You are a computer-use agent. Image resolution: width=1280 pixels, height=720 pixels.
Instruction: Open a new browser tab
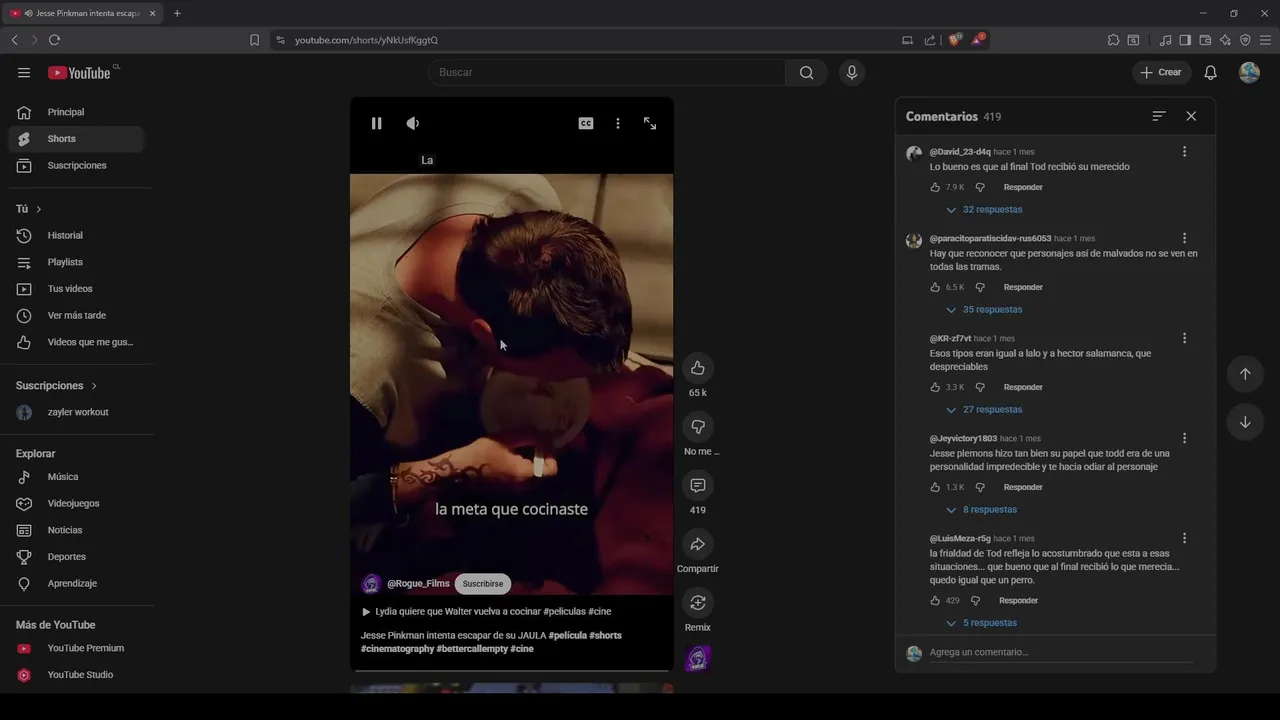click(x=177, y=13)
